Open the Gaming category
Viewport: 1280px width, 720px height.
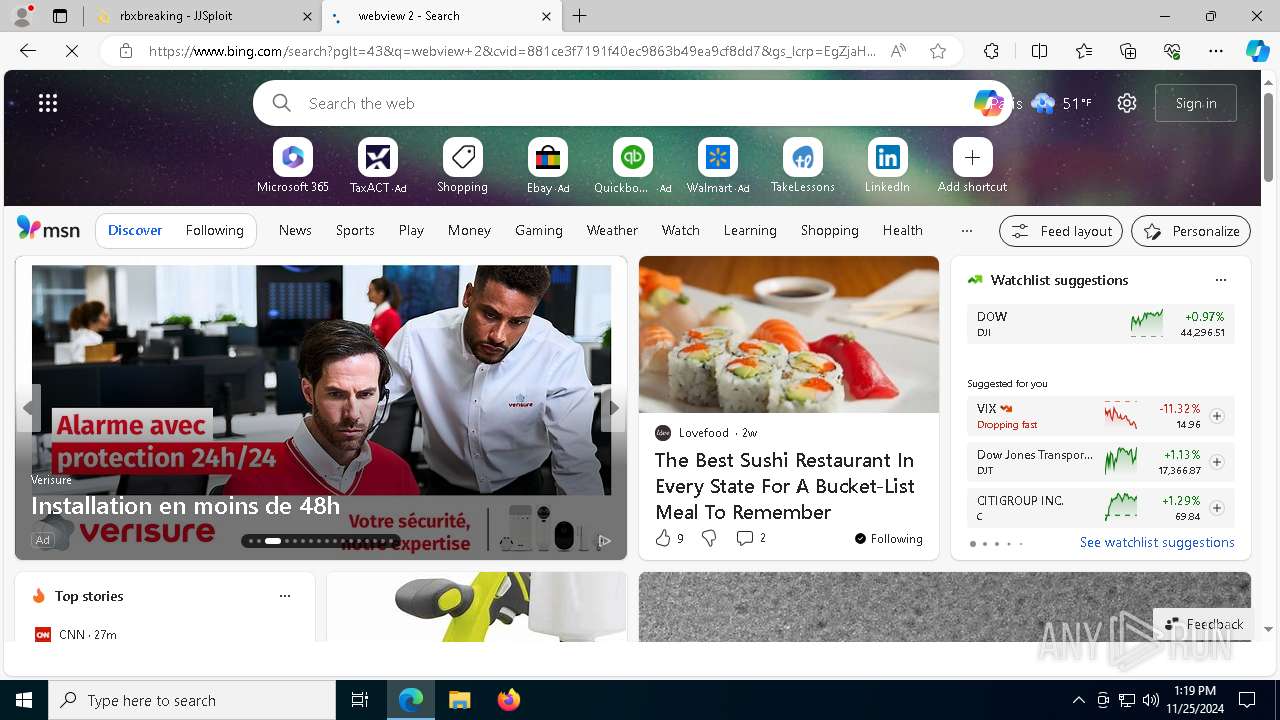point(539,230)
